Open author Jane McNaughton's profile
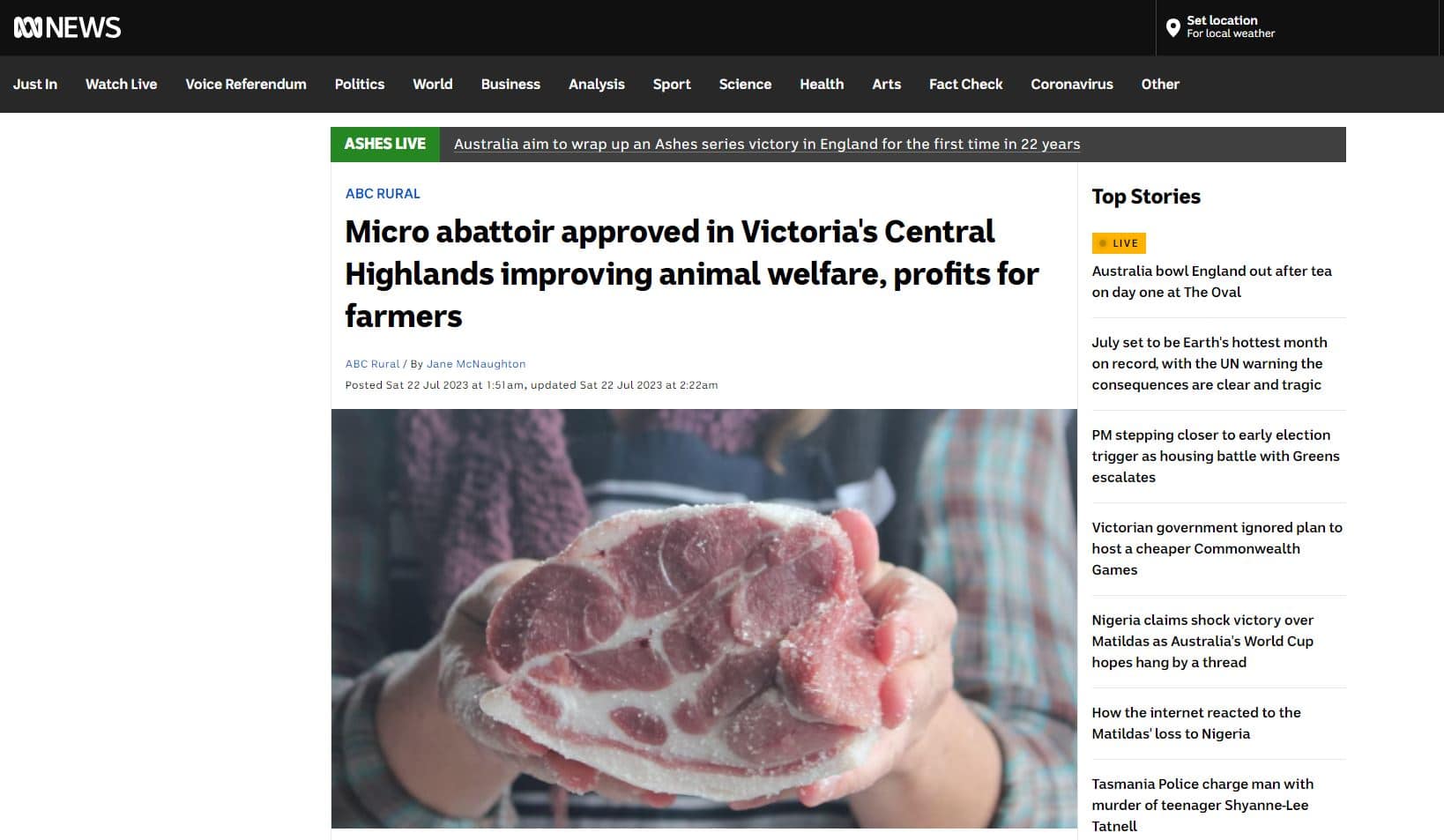The image size is (1444, 840). [476, 364]
